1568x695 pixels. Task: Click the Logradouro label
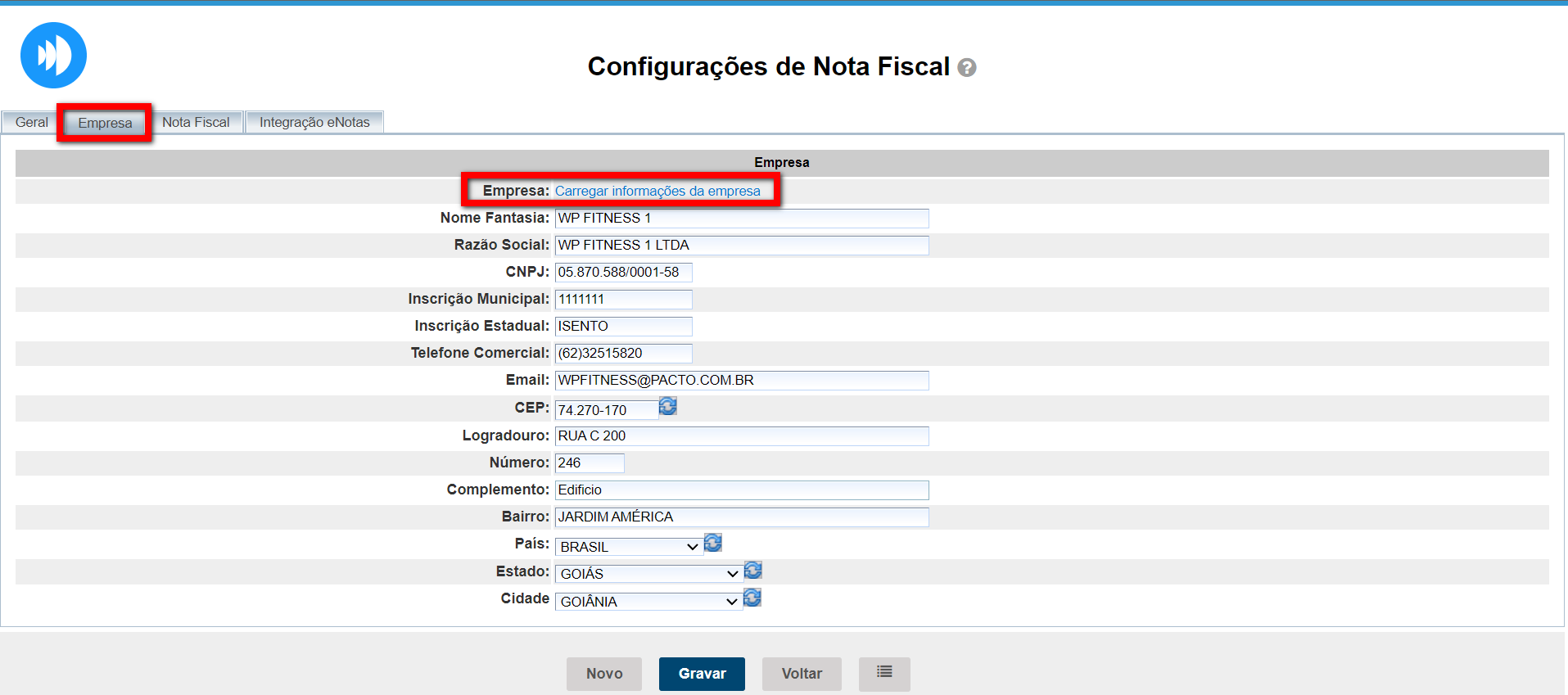click(506, 436)
